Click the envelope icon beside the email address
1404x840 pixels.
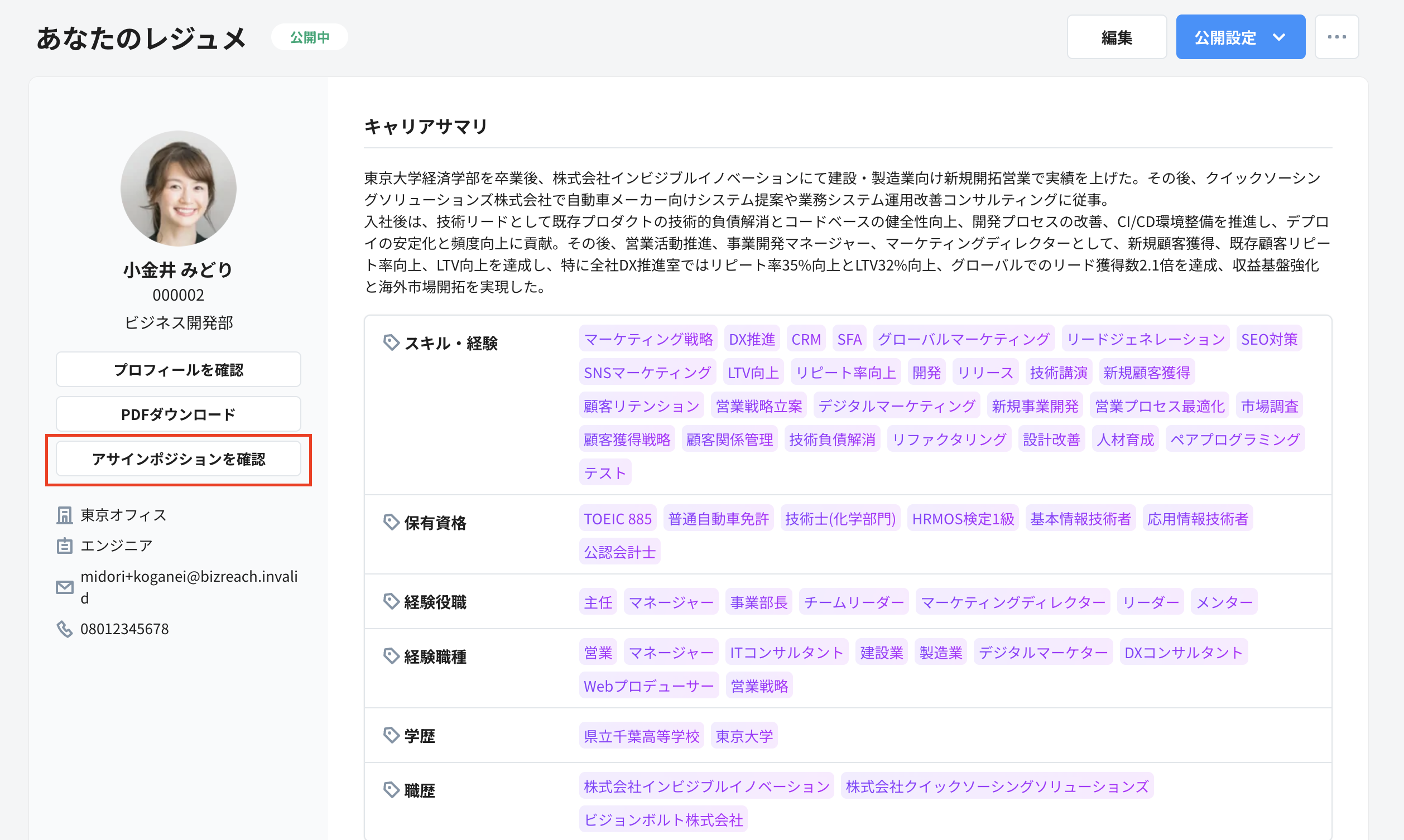(65, 587)
